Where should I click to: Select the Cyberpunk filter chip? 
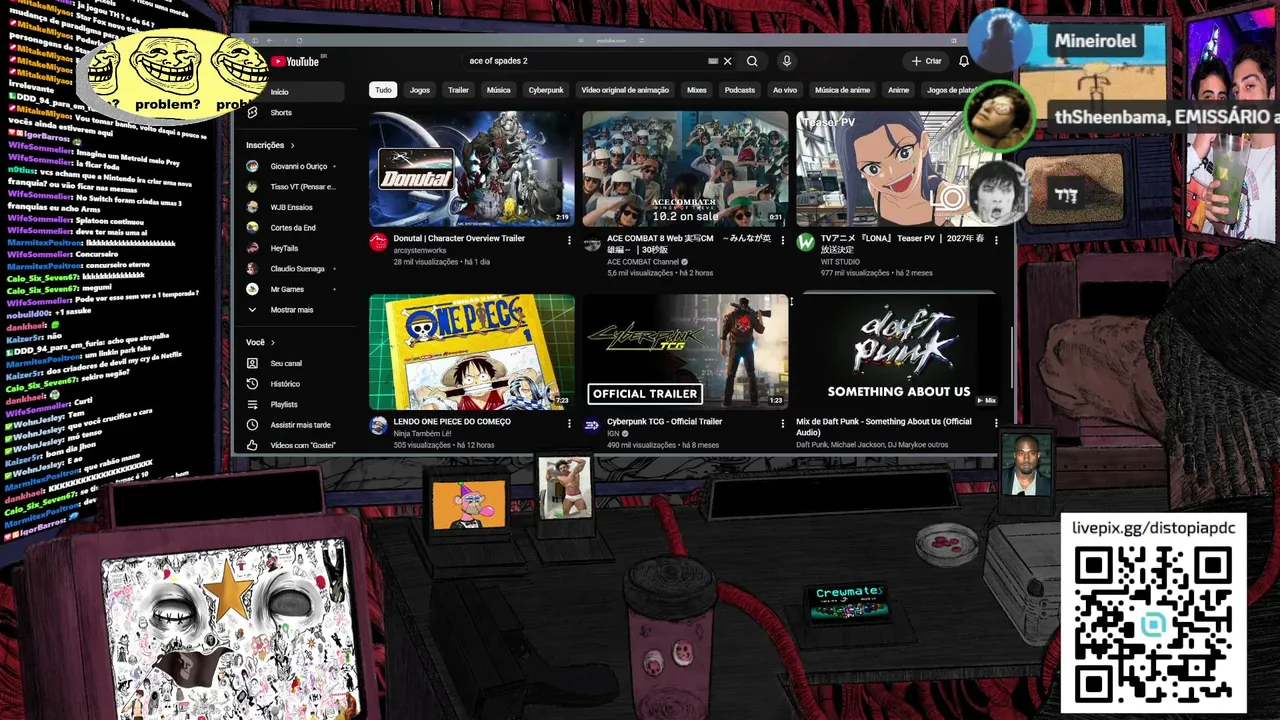[x=546, y=90]
